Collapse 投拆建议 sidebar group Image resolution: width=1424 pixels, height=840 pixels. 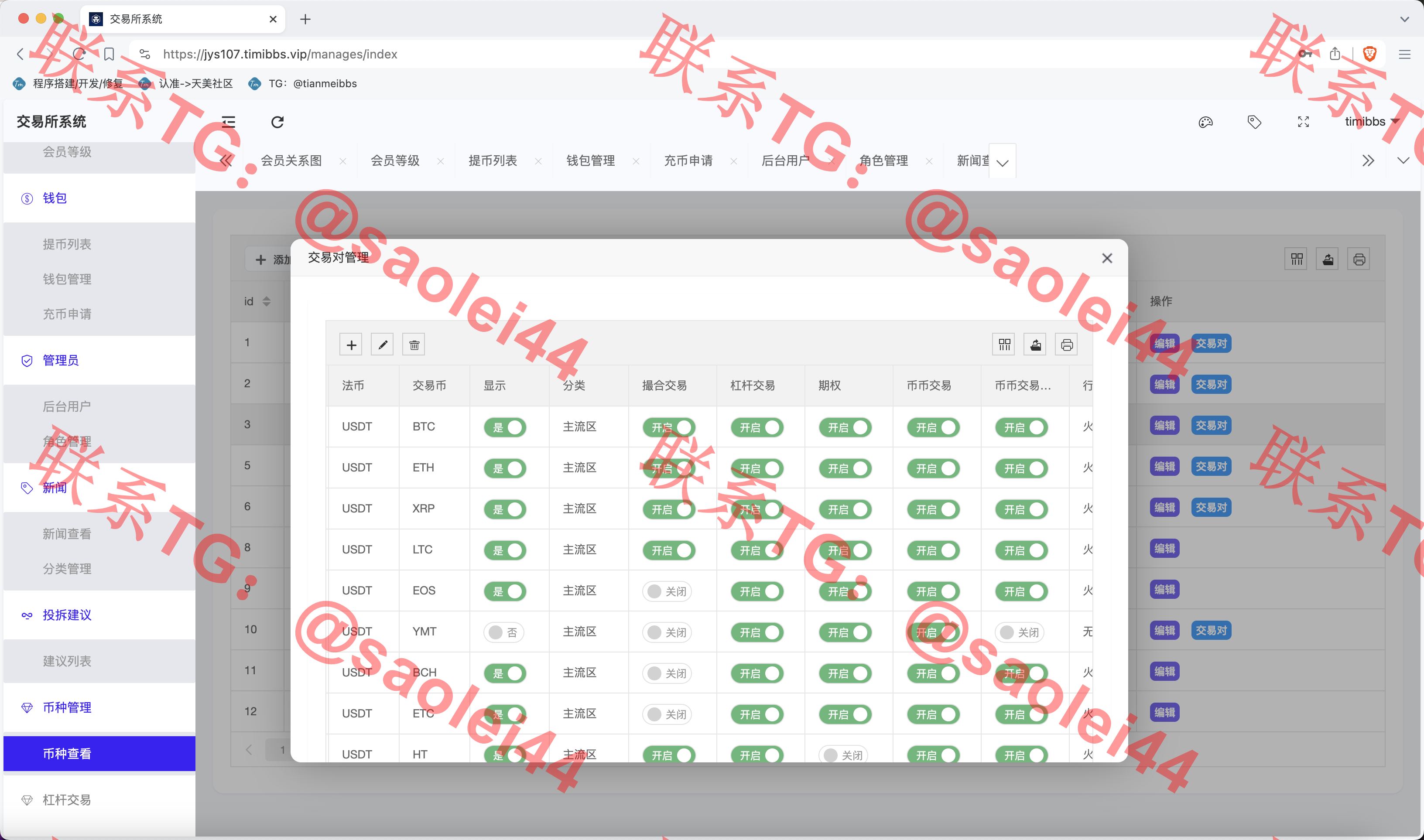click(x=99, y=615)
